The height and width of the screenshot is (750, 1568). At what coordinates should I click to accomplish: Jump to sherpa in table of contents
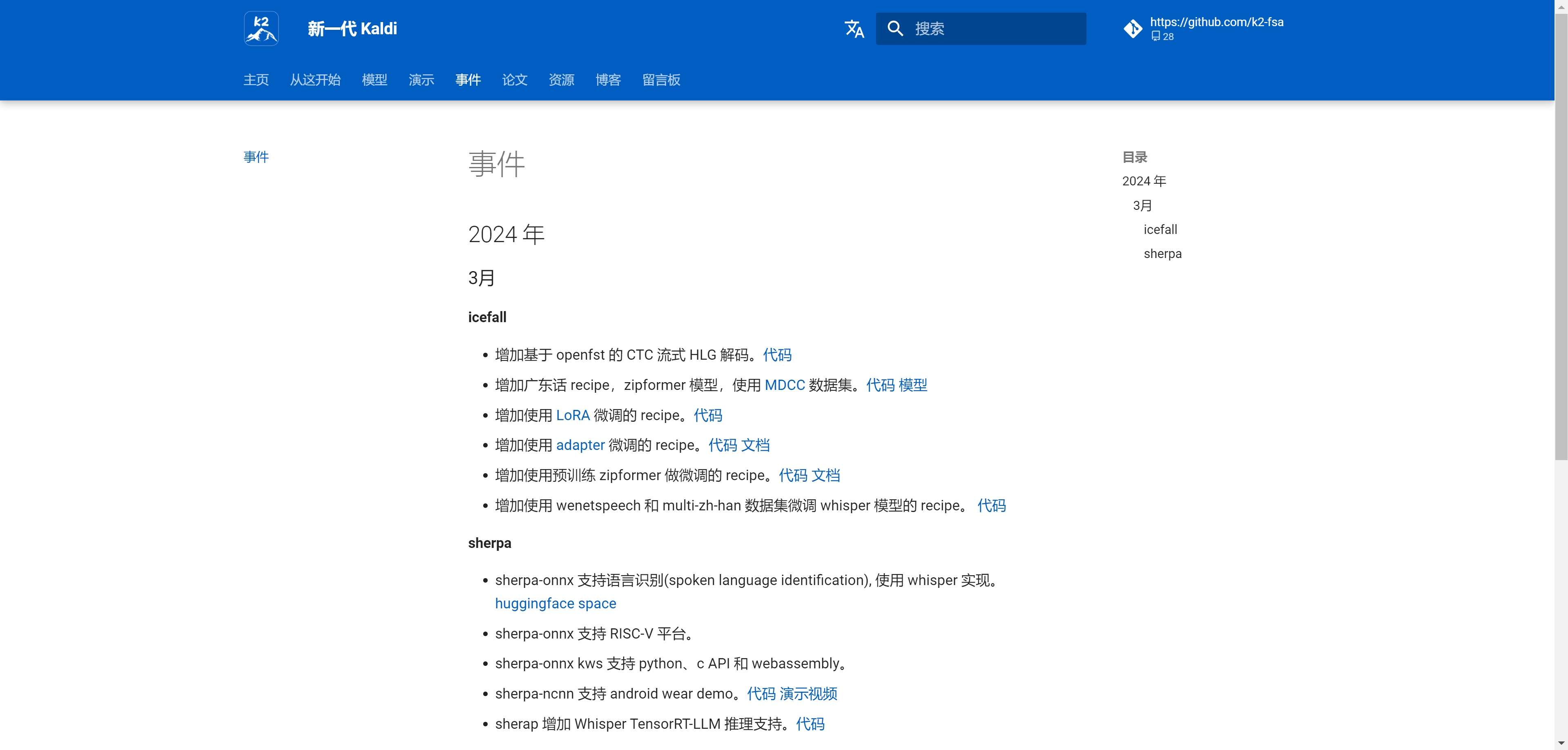click(x=1162, y=254)
